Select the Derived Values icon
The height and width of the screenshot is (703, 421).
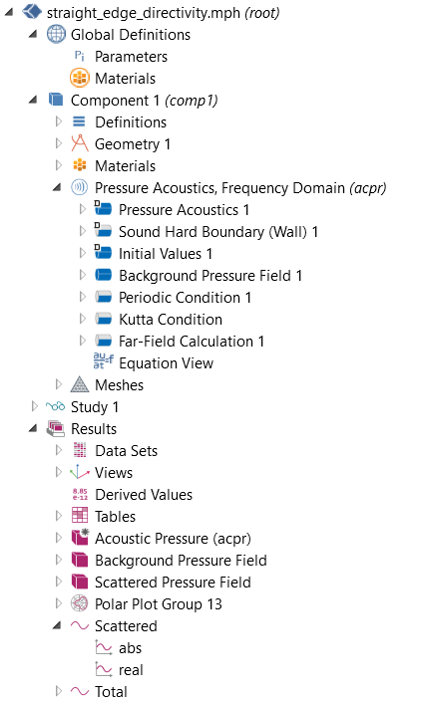(80, 494)
